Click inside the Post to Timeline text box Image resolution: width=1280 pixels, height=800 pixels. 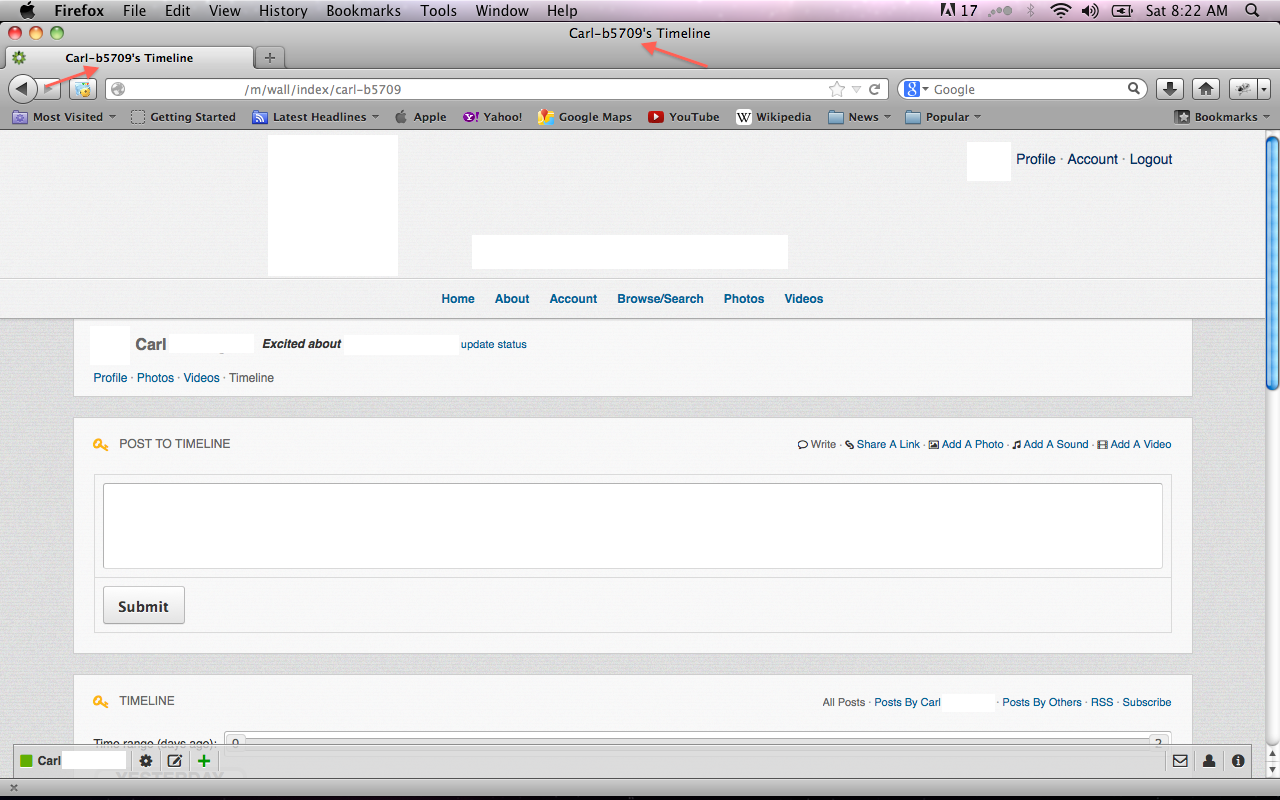click(x=633, y=526)
